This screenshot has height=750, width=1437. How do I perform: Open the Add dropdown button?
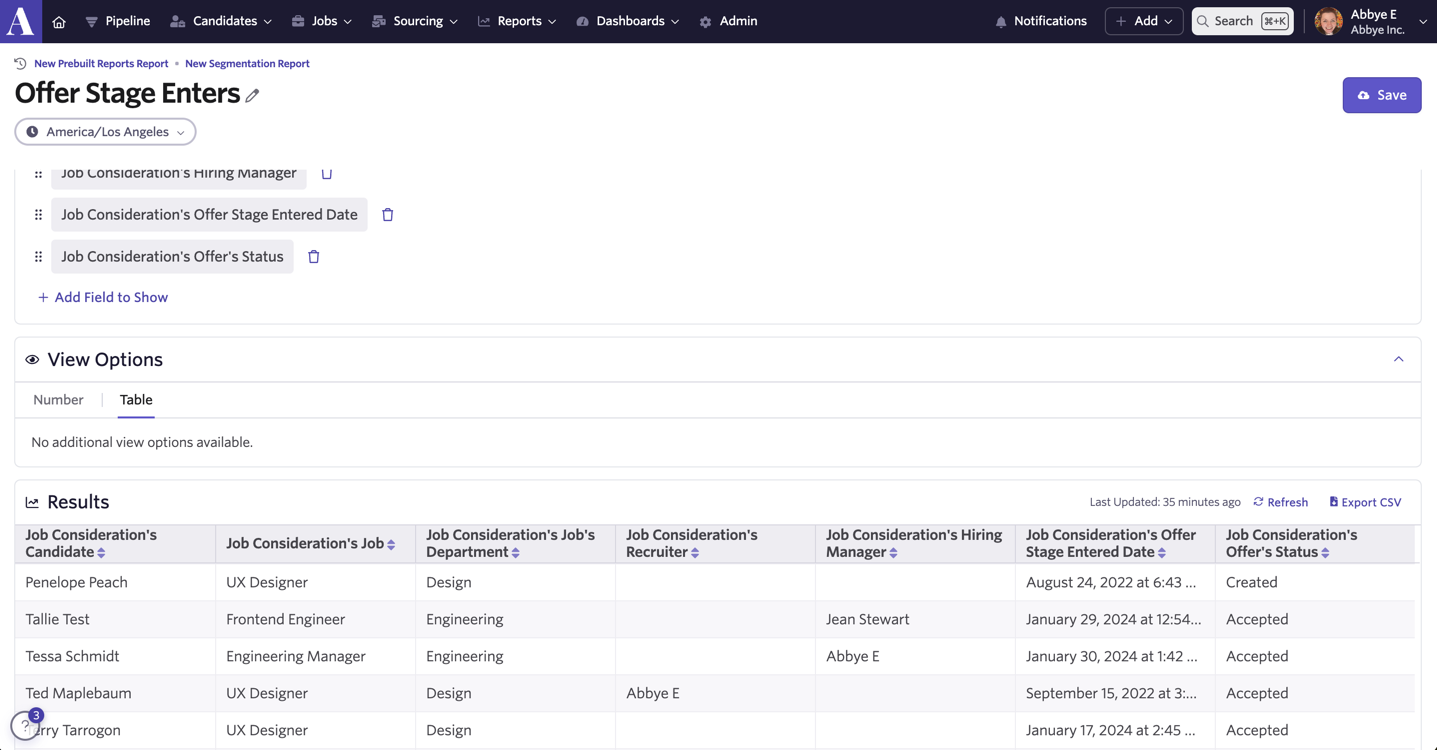point(1144,21)
